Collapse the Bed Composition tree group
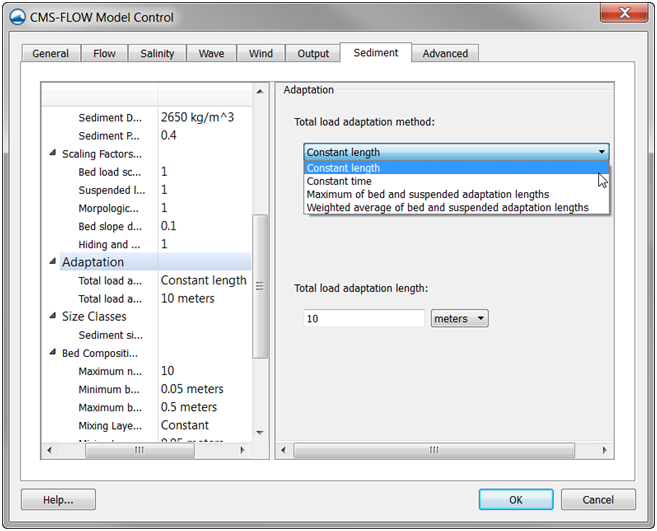 pyautogui.click(x=52, y=352)
